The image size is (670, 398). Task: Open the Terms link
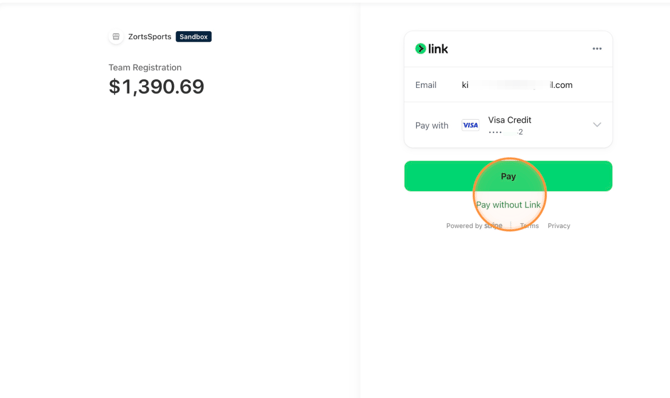point(529,226)
